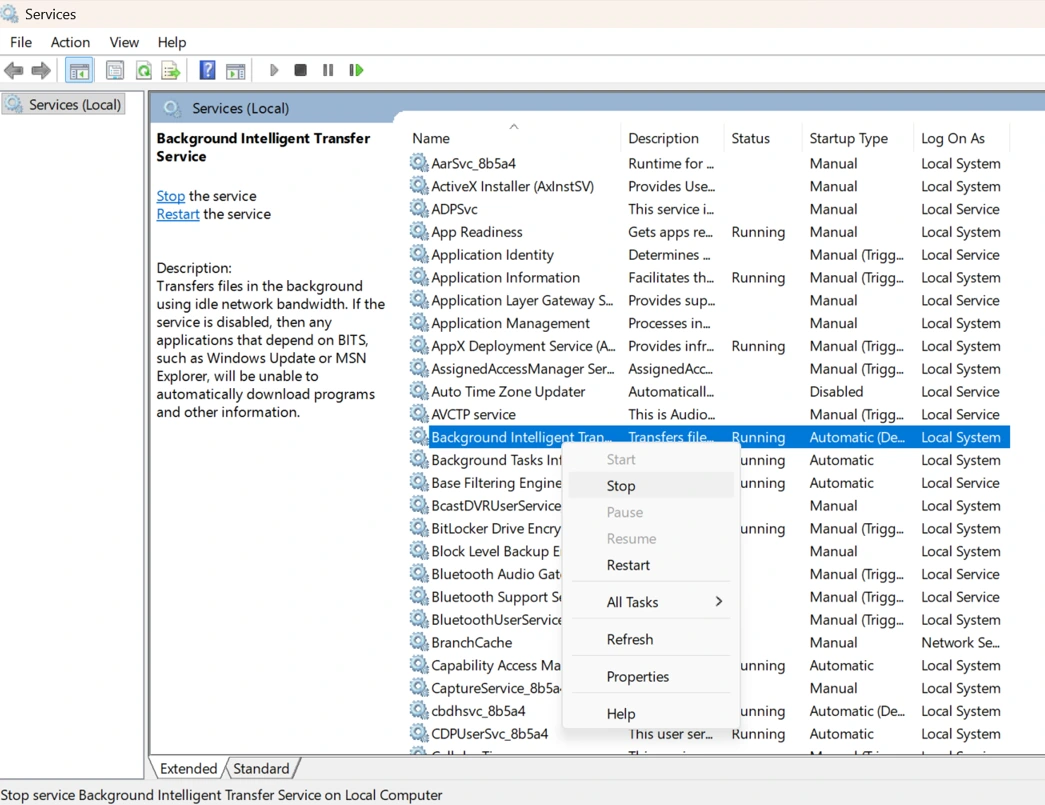1045x805 pixels.
Task: Click the Forward navigation arrow
Action: (39, 69)
